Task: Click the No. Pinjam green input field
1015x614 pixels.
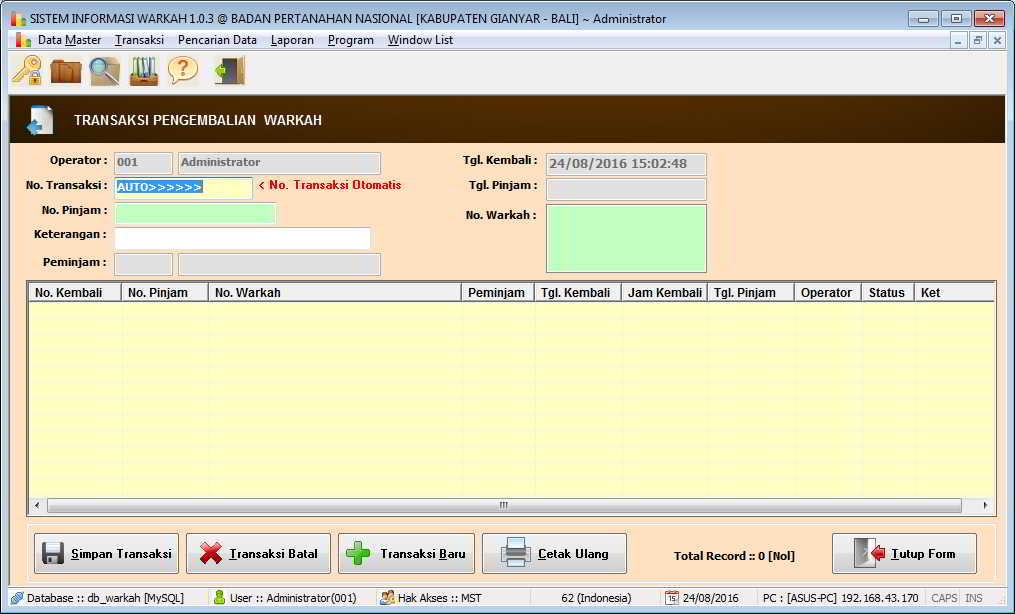Action: (x=195, y=213)
